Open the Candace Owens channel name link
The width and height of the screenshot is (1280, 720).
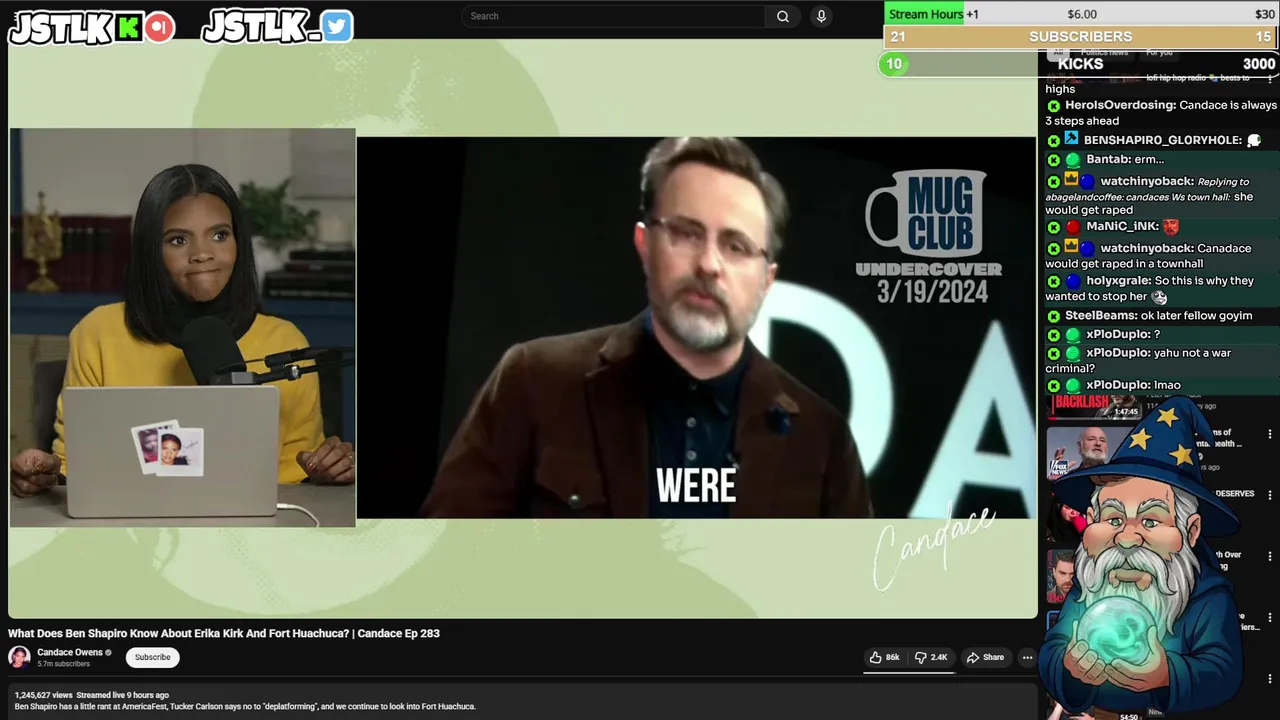click(x=70, y=652)
